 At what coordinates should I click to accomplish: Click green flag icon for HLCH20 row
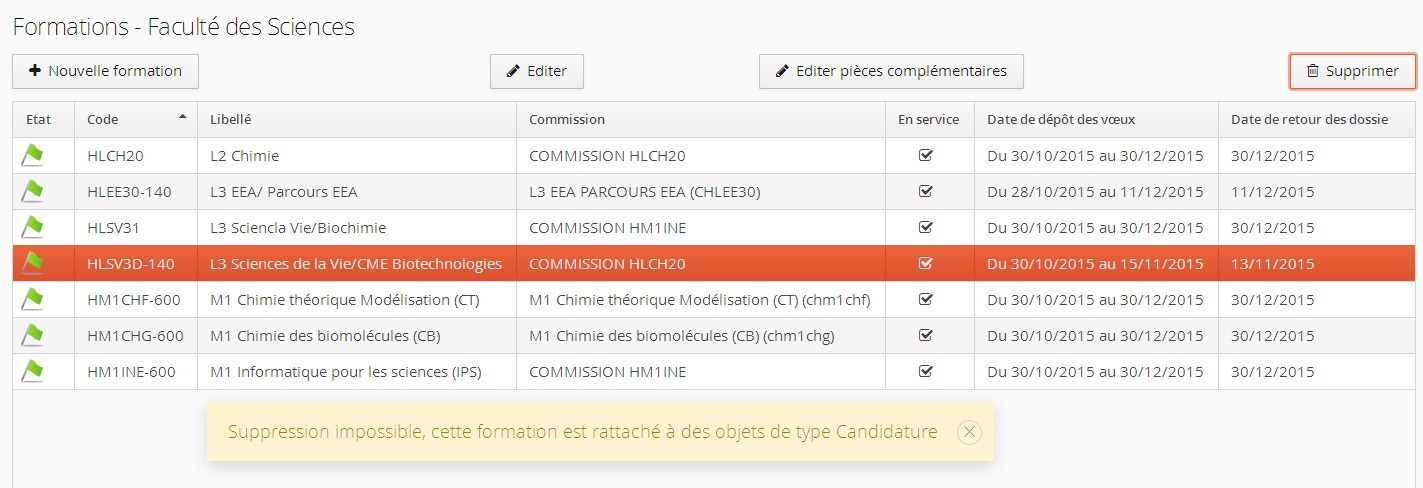point(33,155)
